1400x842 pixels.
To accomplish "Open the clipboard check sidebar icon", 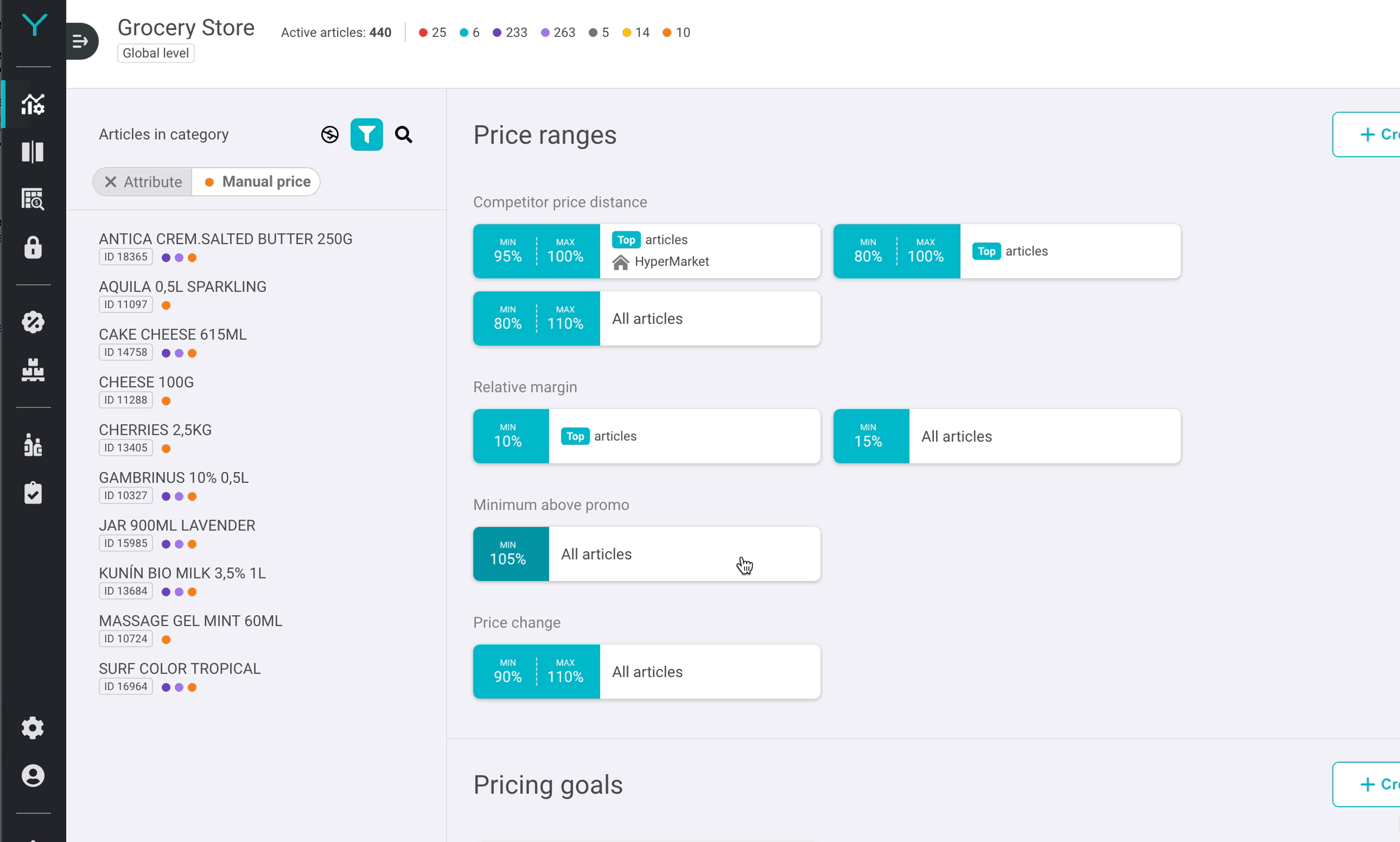I will (33, 493).
